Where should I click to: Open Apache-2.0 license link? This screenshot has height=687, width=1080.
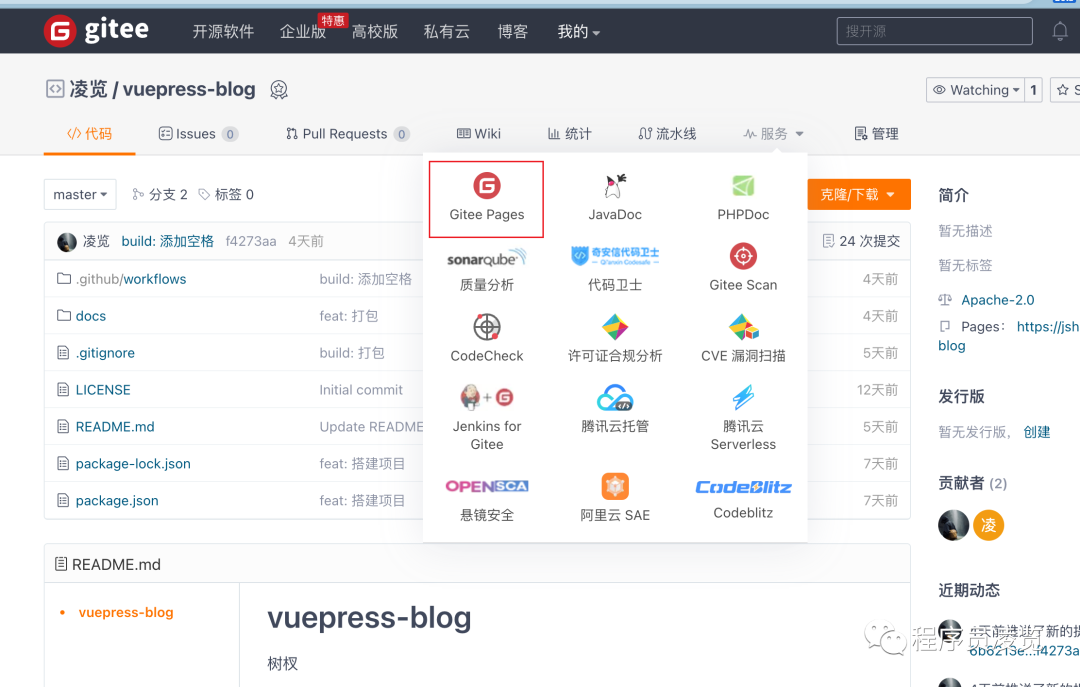point(997,300)
